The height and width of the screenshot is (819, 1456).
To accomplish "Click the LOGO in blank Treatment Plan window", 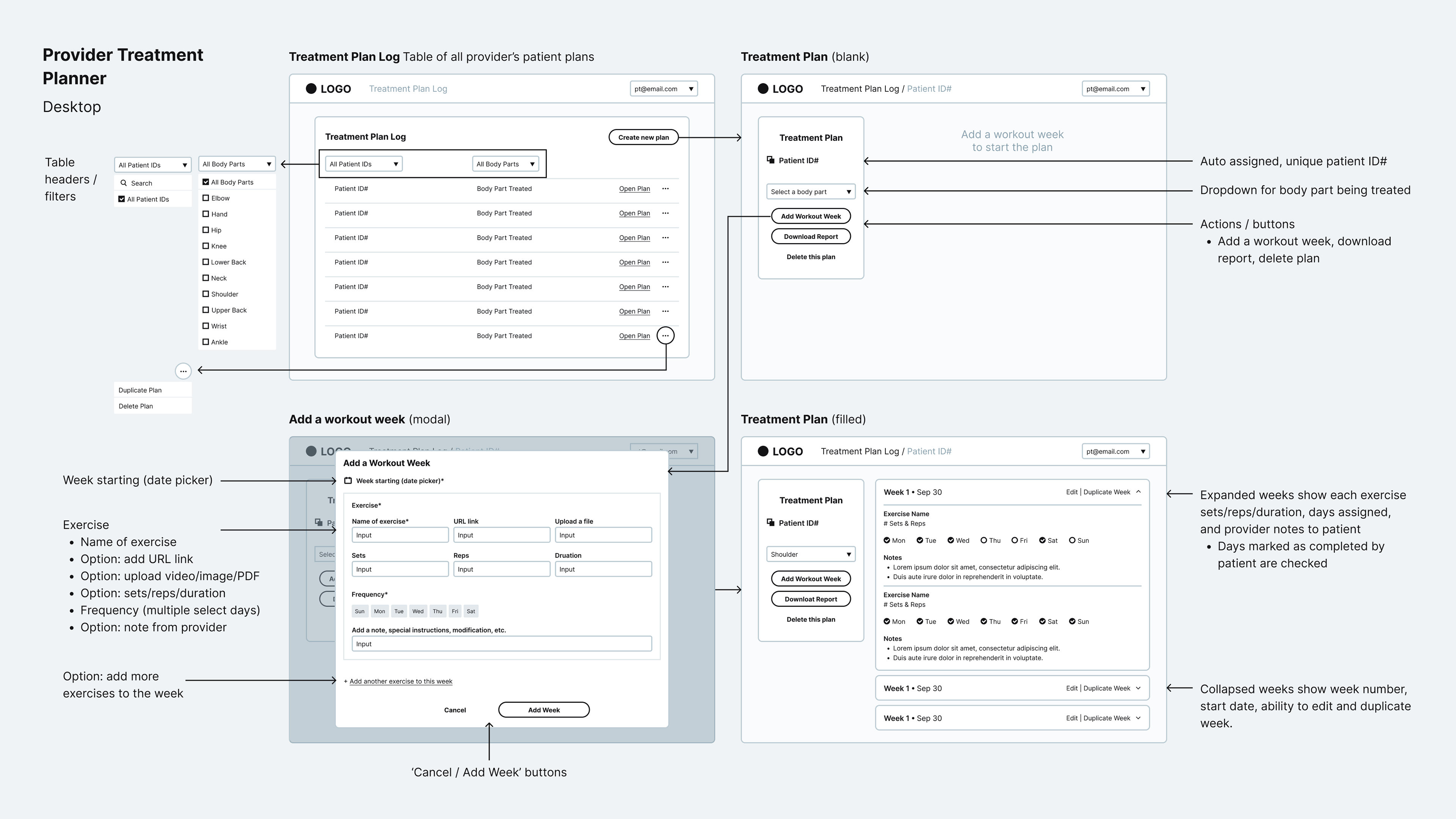I will pos(780,89).
